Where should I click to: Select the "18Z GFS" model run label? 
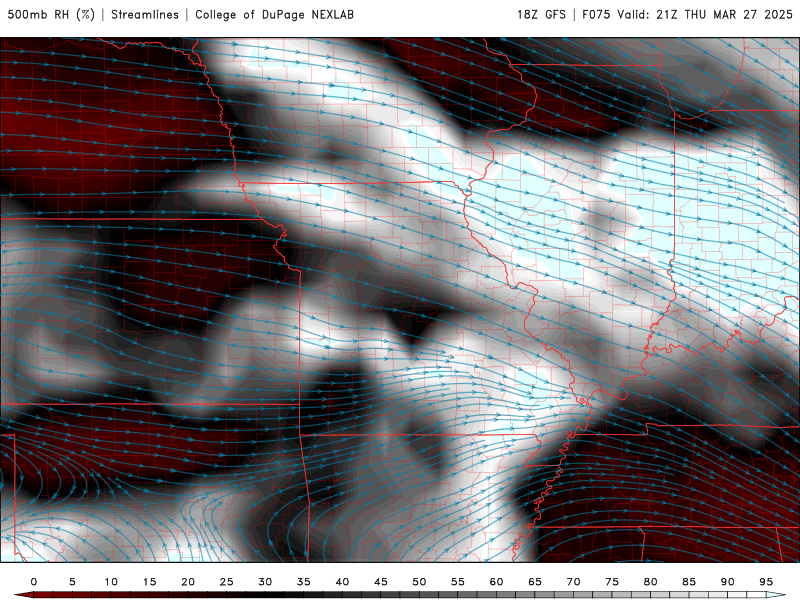(x=541, y=14)
